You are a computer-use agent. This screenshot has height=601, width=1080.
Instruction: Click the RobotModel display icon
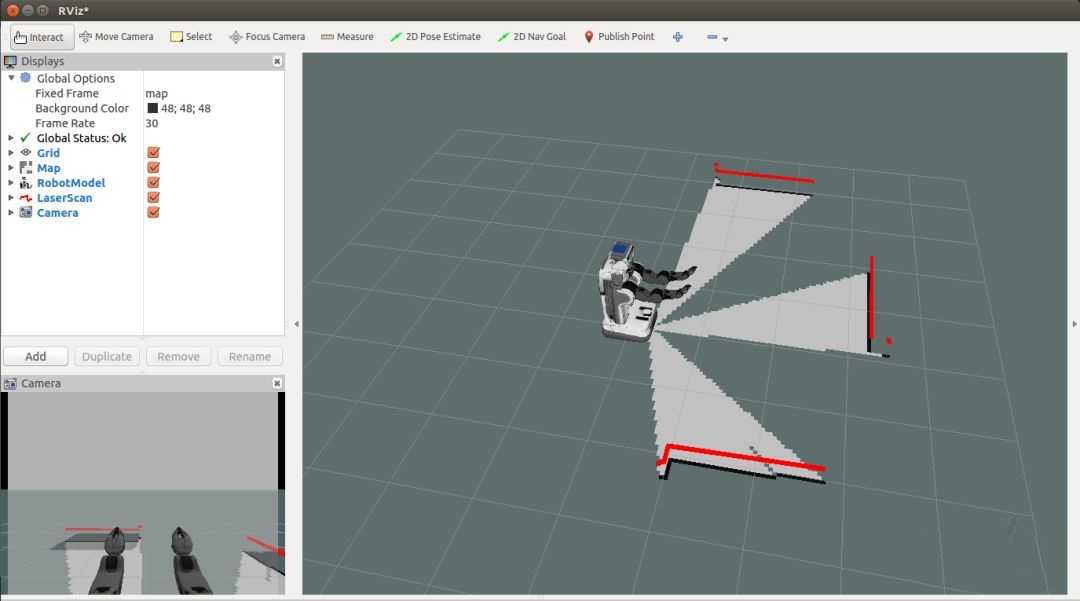[25, 183]
